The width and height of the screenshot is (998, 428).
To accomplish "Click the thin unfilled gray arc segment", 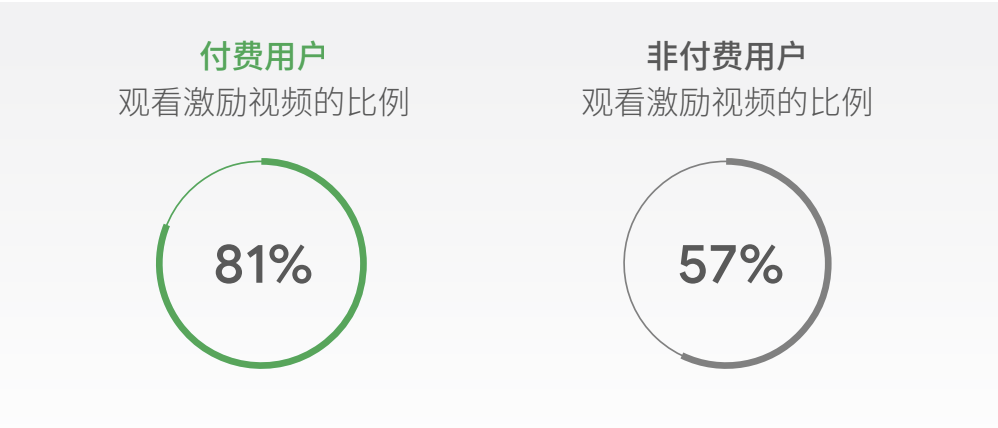I will point(626,264).
